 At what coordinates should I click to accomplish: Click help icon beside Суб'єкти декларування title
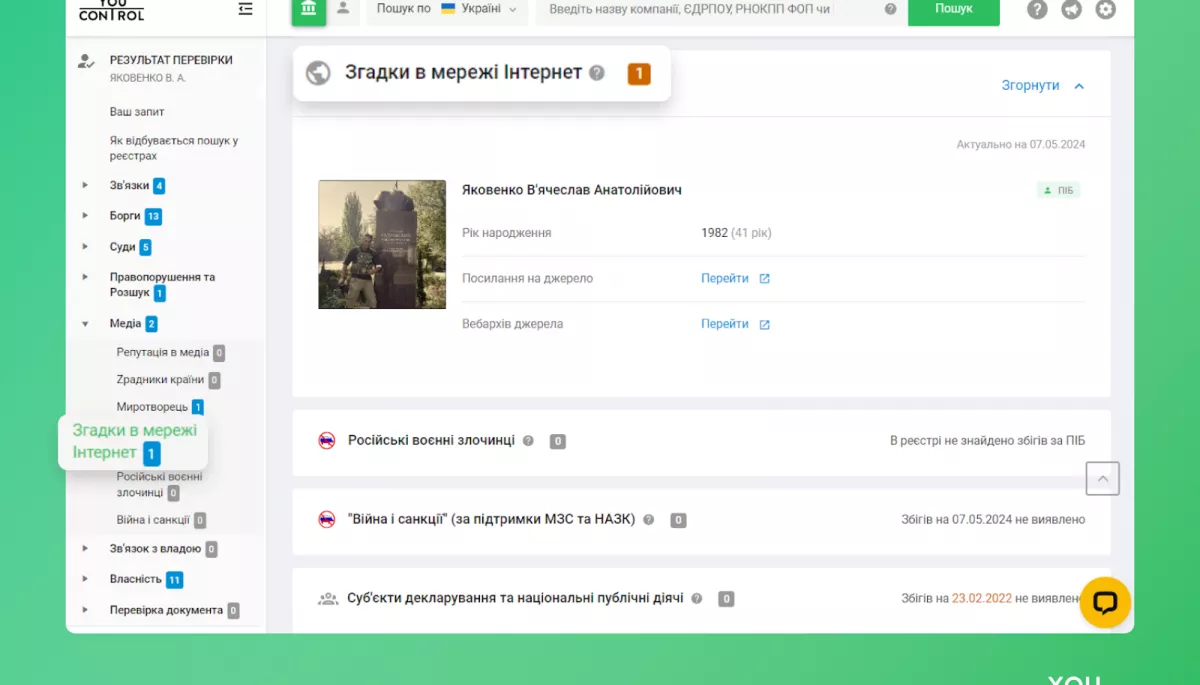point(697,599)
